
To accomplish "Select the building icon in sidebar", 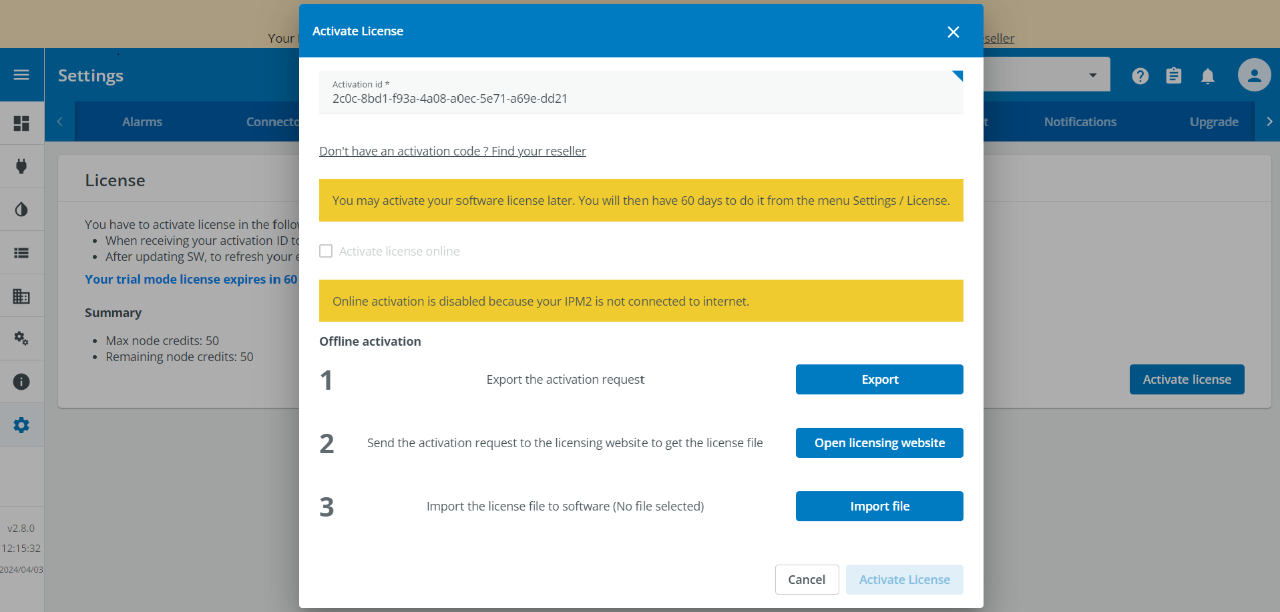I will 21,295.
